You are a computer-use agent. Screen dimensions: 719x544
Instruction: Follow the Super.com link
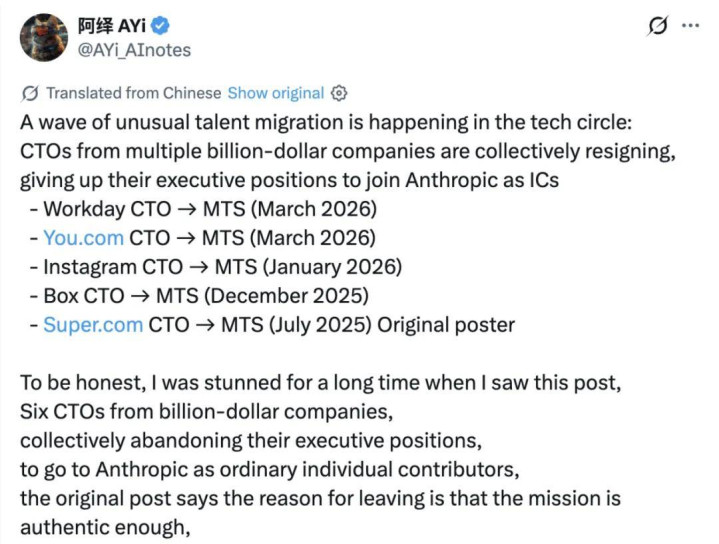click(93, 325)
